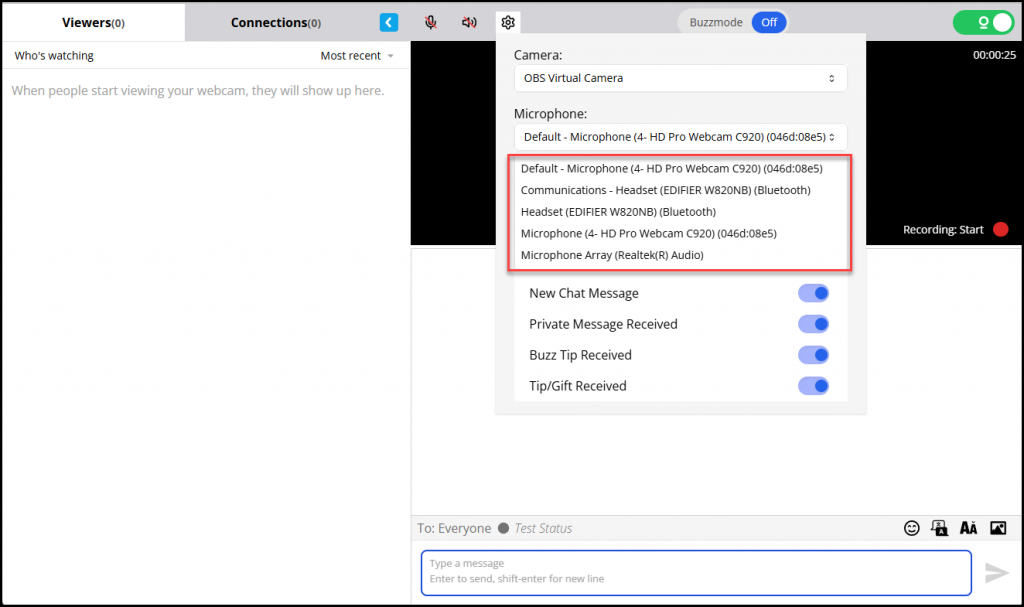Click the Who's watching heading
The image size is (1024, 607).
[x=54, y=56]
